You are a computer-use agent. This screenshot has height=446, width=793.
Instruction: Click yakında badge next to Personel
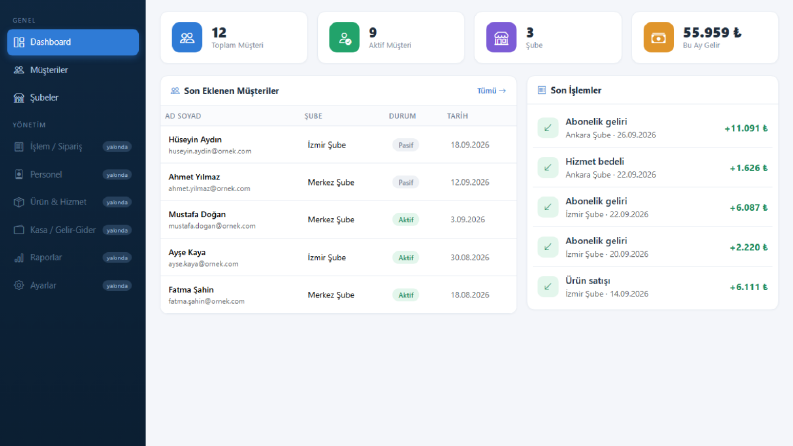(117, 174)
